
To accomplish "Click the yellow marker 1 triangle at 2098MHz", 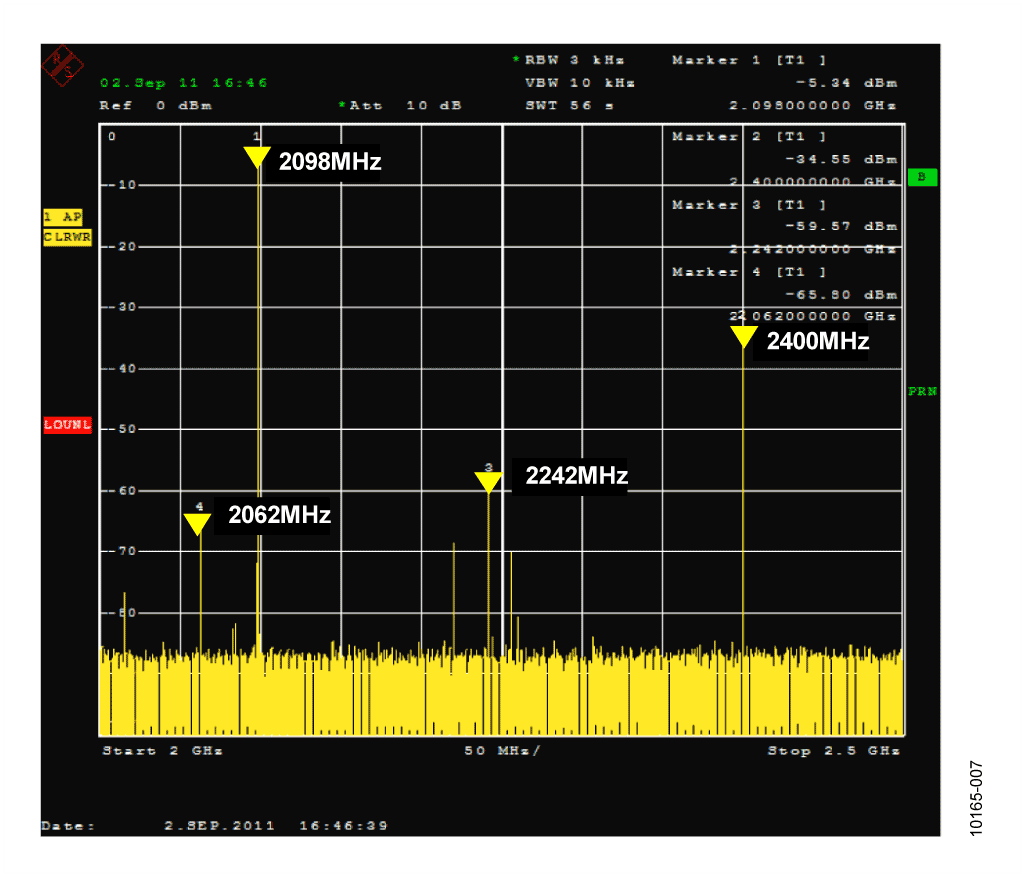I will point(257,158).
